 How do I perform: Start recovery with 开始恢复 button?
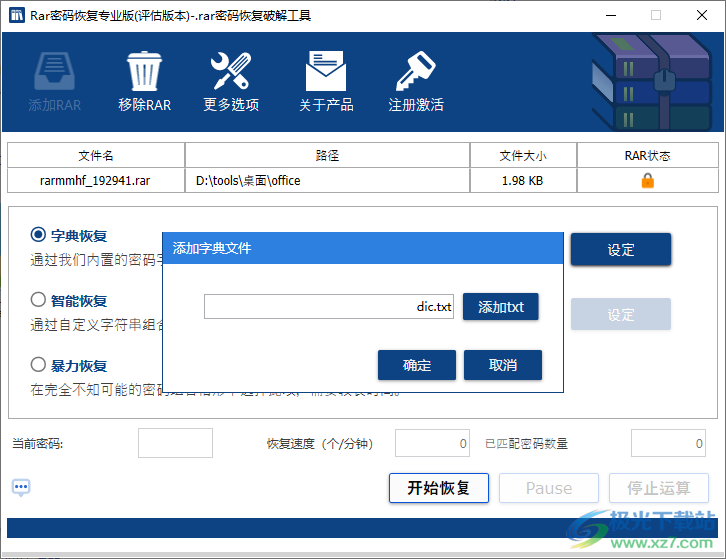(439, 488)
